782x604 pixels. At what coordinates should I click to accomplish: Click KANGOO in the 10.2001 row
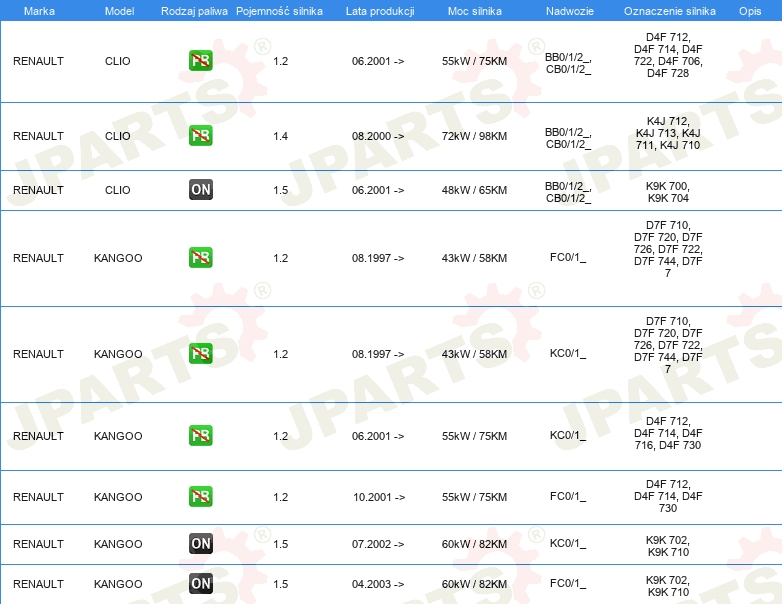pyautogui.click(x=118, y=497)
